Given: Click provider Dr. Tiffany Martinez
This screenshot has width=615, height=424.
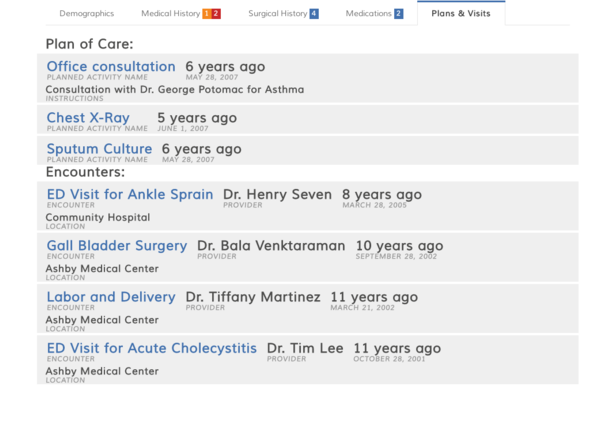Looking at the screenshot, I should 253,297.
